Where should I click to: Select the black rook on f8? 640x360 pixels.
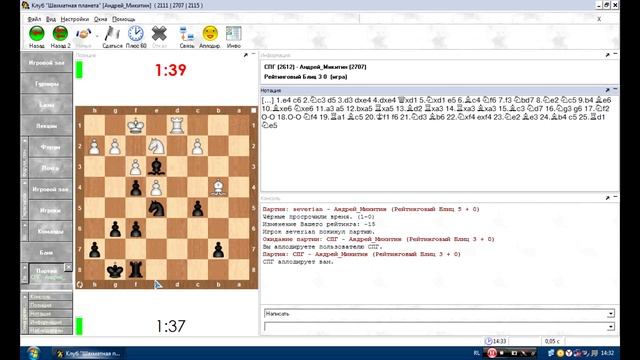pyautogui.click(x=136, y=270)
